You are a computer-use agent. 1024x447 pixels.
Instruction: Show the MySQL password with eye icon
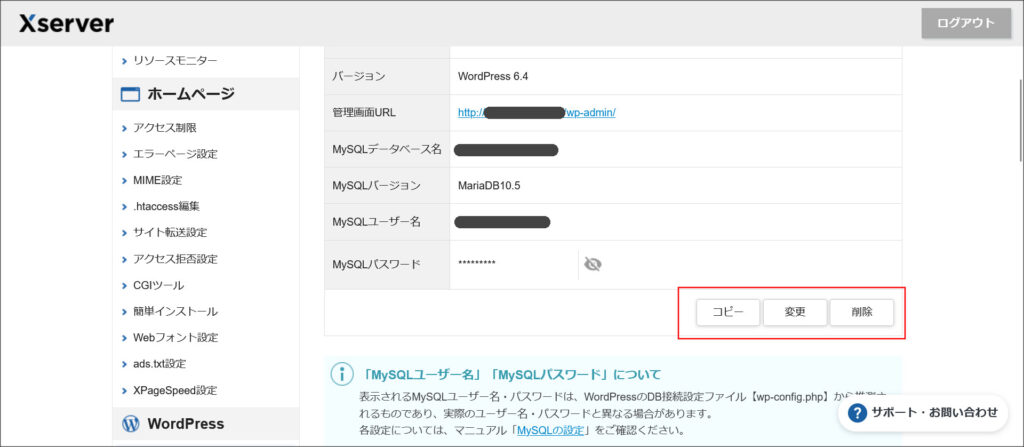592,264
